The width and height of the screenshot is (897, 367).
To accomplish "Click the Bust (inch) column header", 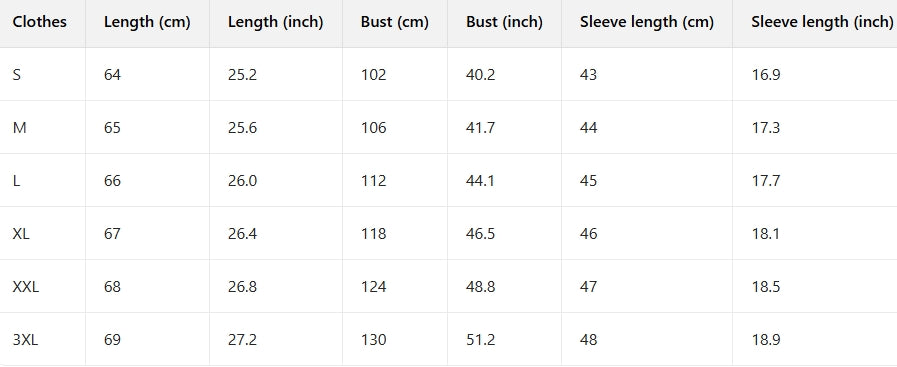I will (x=504, y=22).
